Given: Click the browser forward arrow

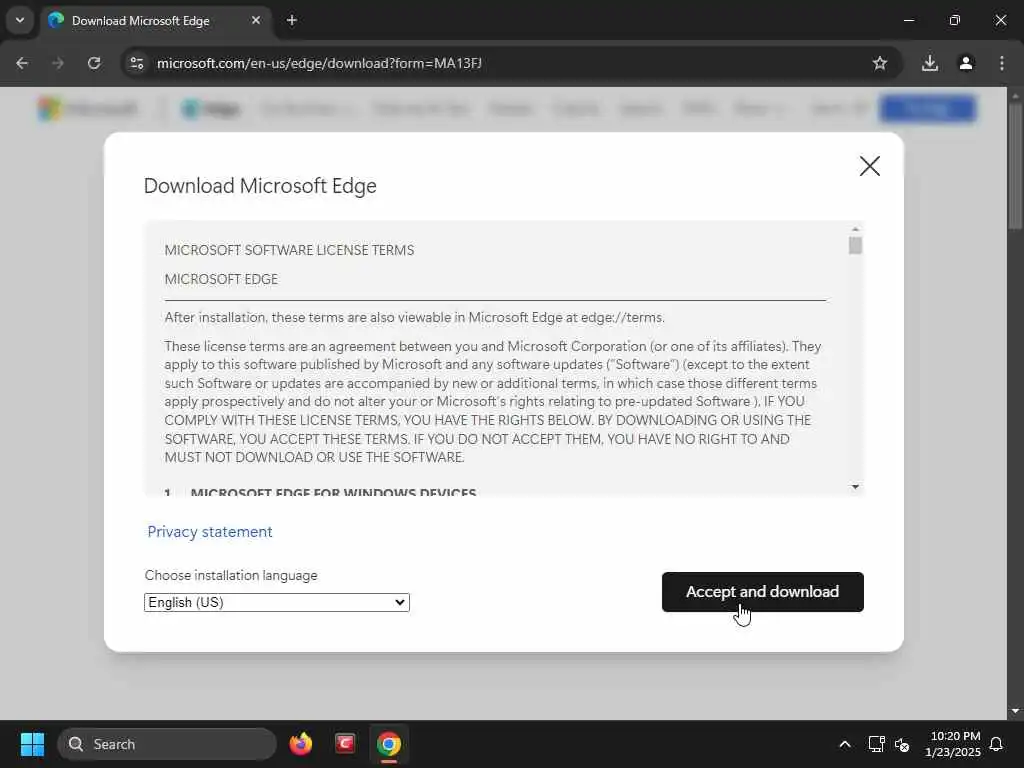Looking at the screenshot, I should [x=58, y=63].
